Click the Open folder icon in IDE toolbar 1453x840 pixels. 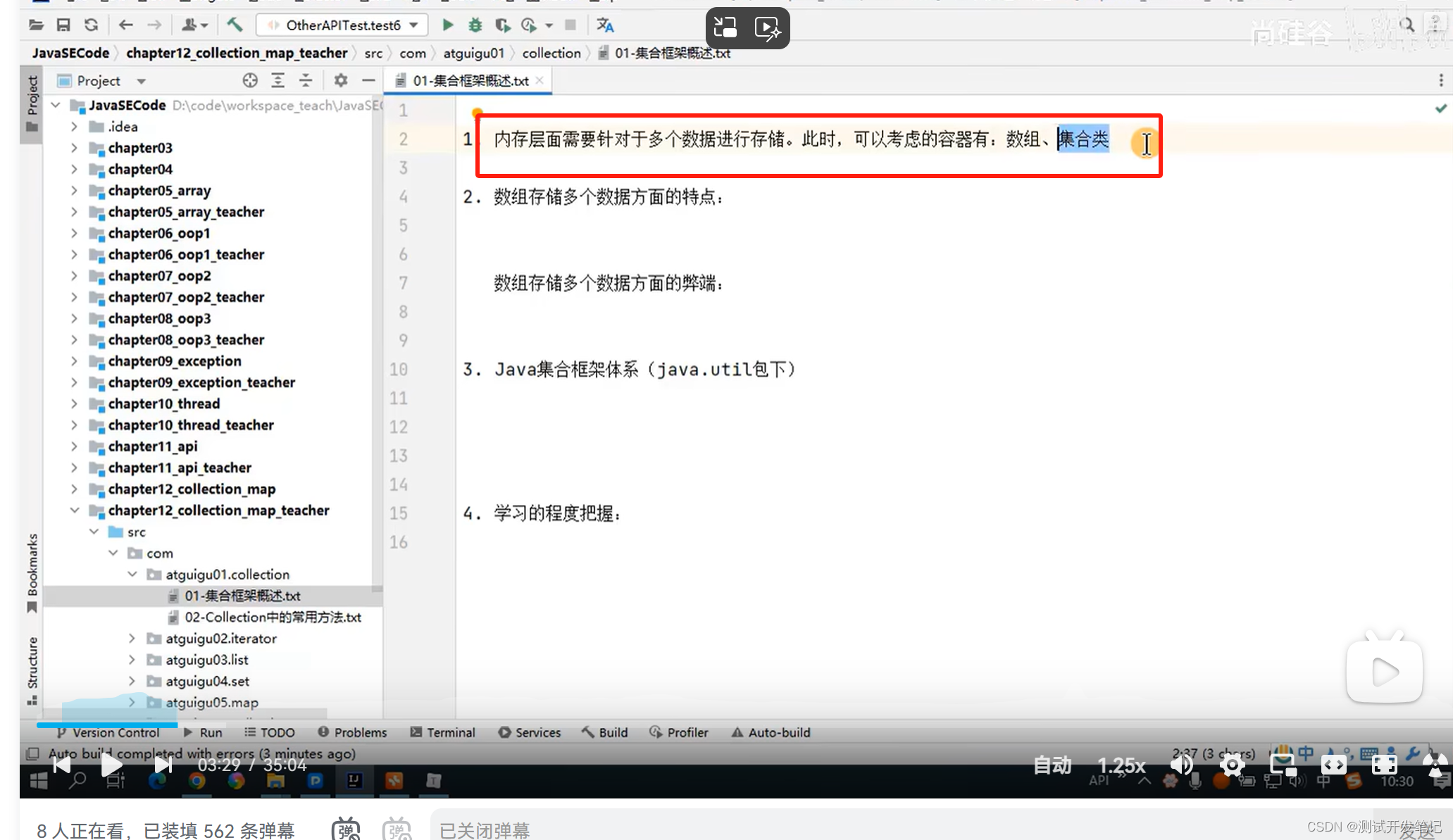point(36,25)
